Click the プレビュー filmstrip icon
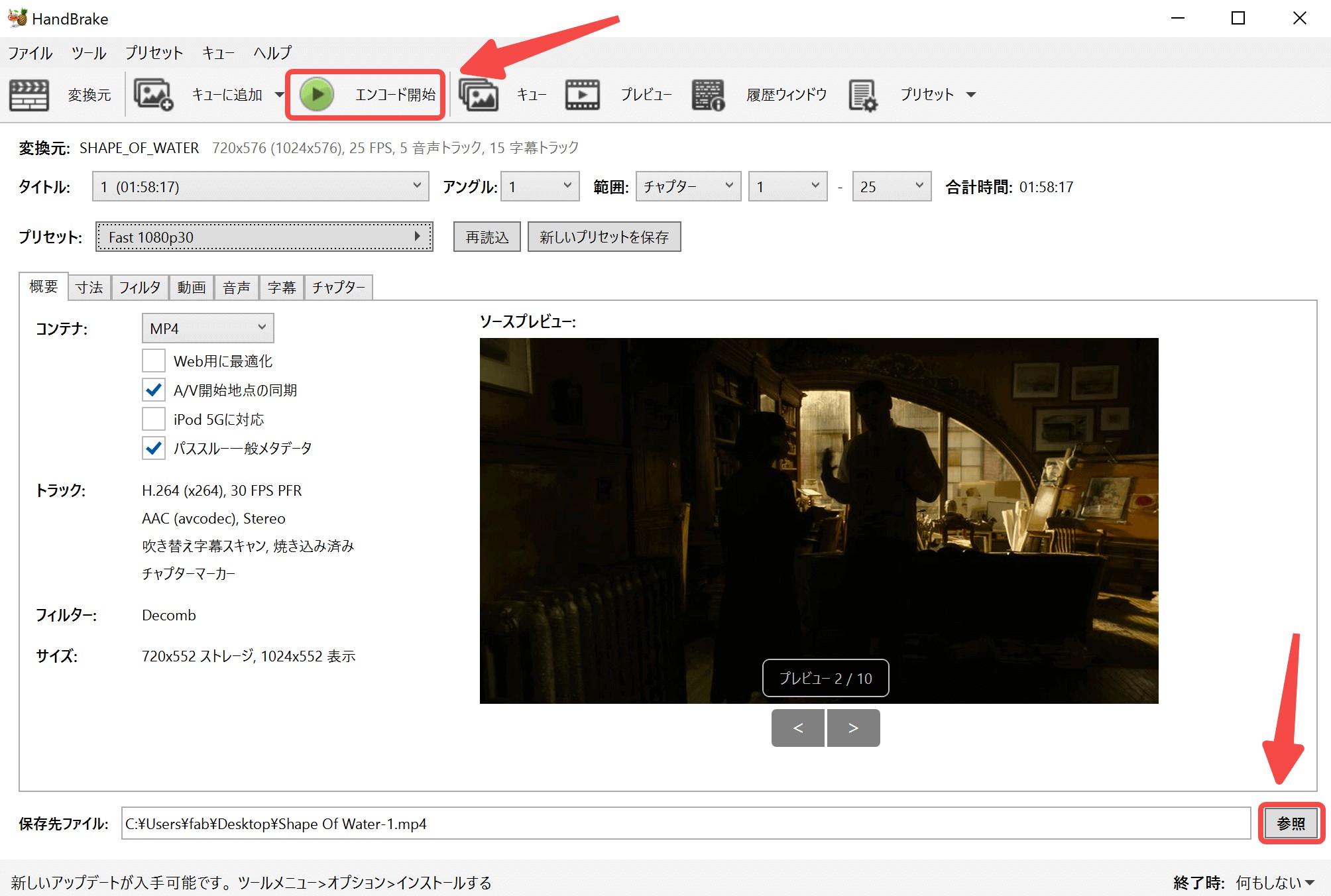Viewport: 1331px width, 896px height. click(x=583, y=95)
